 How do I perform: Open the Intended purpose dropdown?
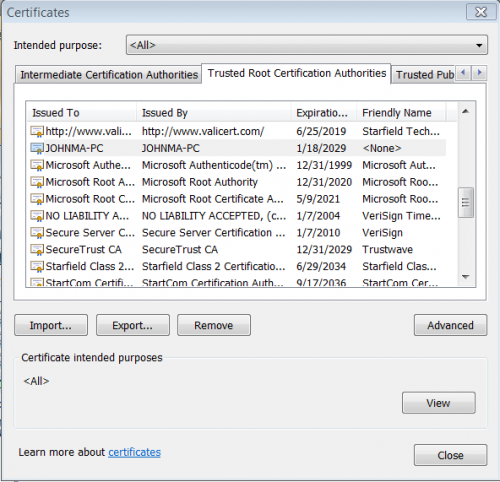tap(307, 45)
